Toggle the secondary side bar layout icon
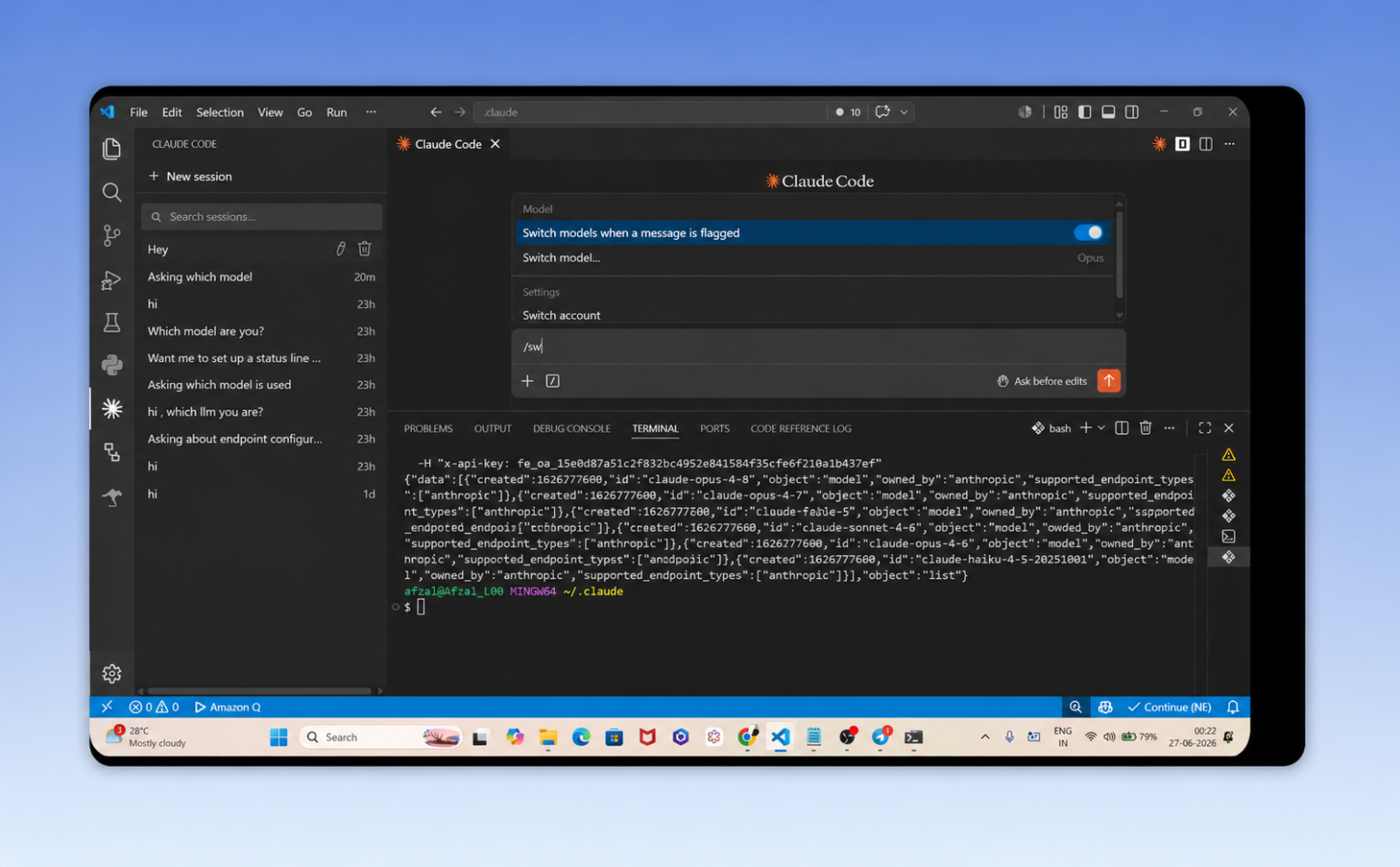The image size is (1400, 867). 1132,112
